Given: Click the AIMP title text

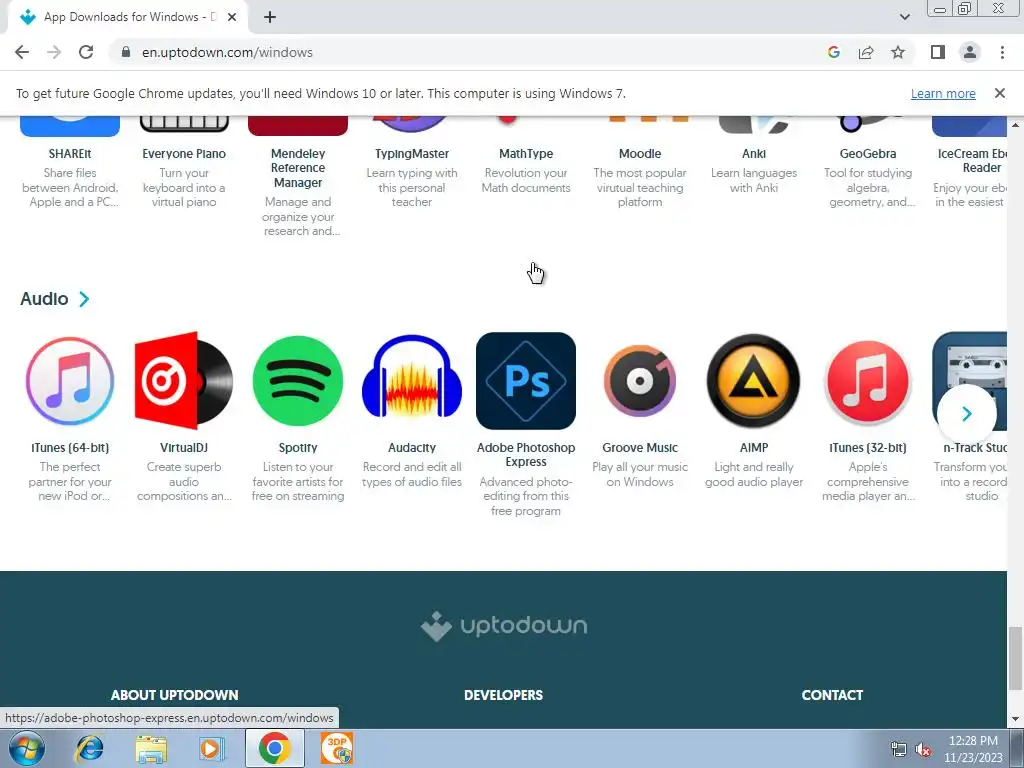Looking at the screenshot, I should click(x=754, y=448).
